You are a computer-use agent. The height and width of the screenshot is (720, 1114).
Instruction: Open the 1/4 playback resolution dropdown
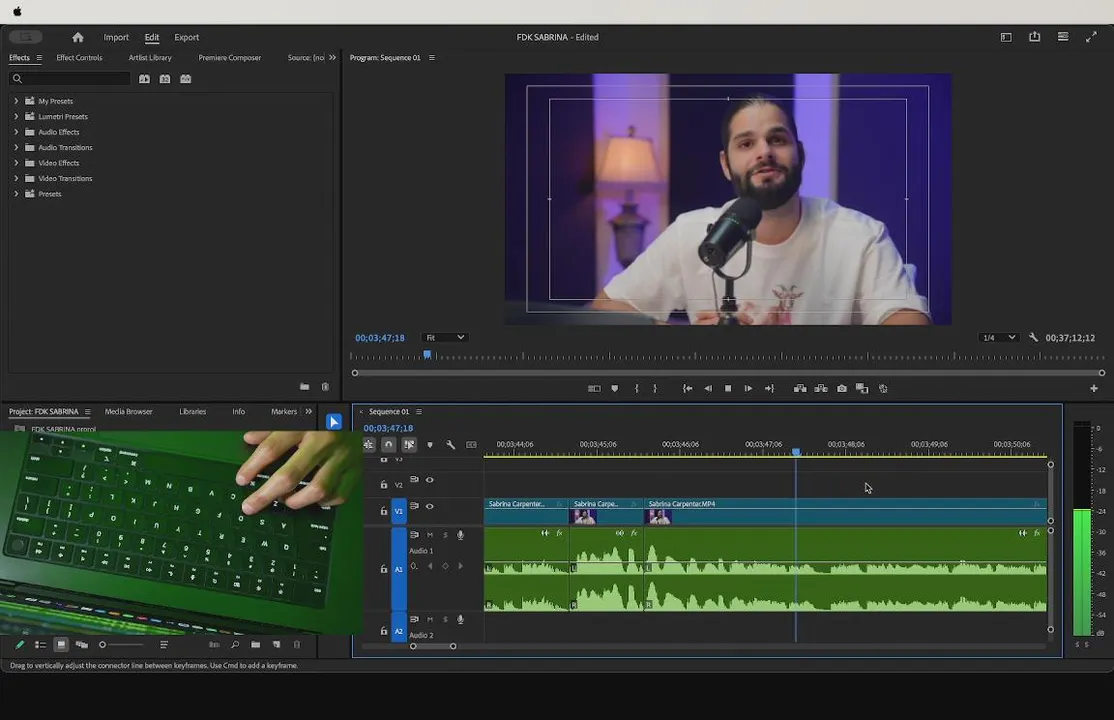998,338
